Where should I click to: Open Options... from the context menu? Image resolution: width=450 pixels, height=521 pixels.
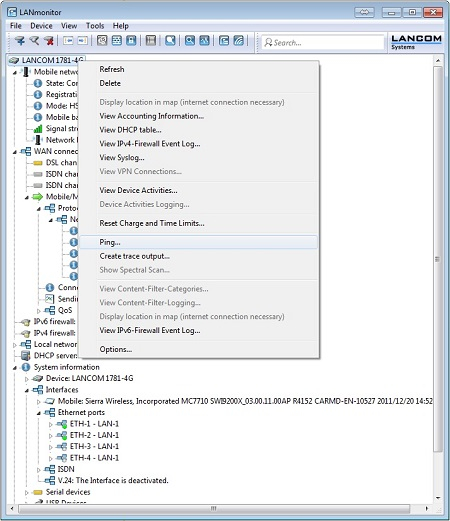[199, 349]
